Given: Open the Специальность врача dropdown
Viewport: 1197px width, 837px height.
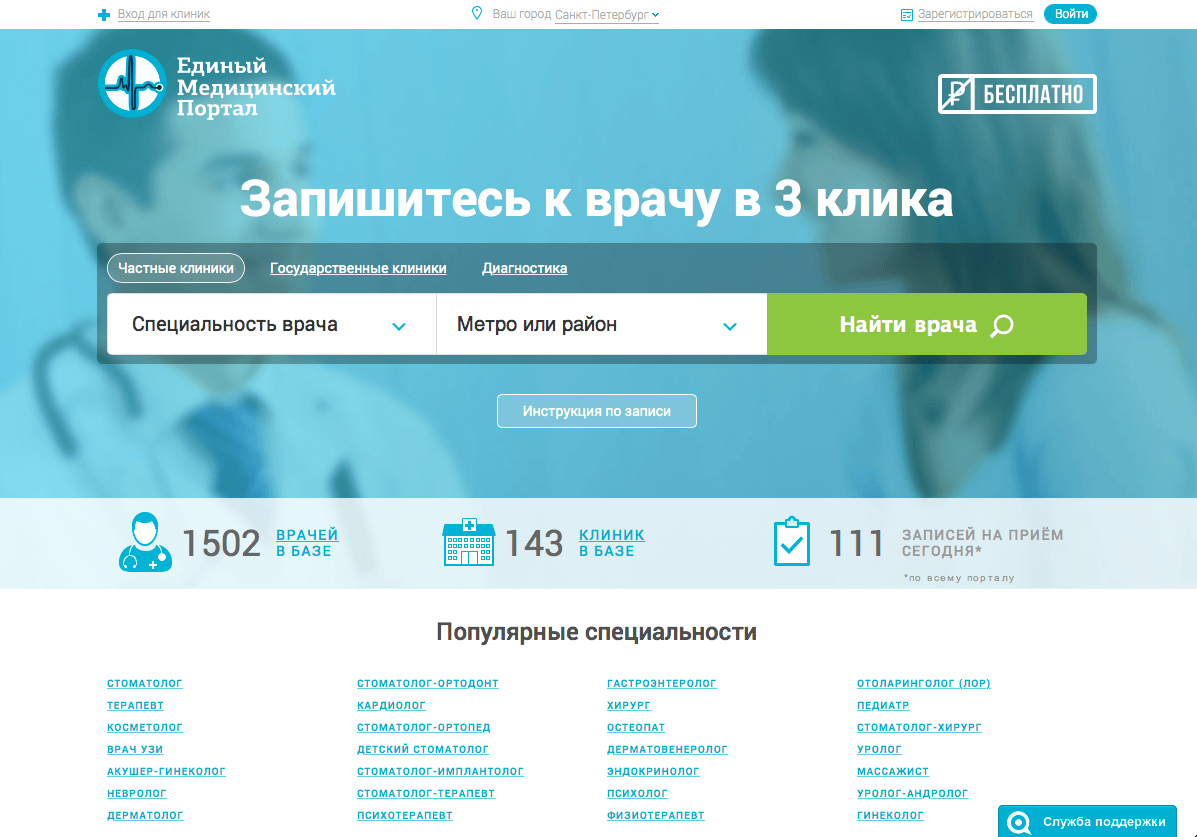Looking at the screenshot, I should pos(271,325).
